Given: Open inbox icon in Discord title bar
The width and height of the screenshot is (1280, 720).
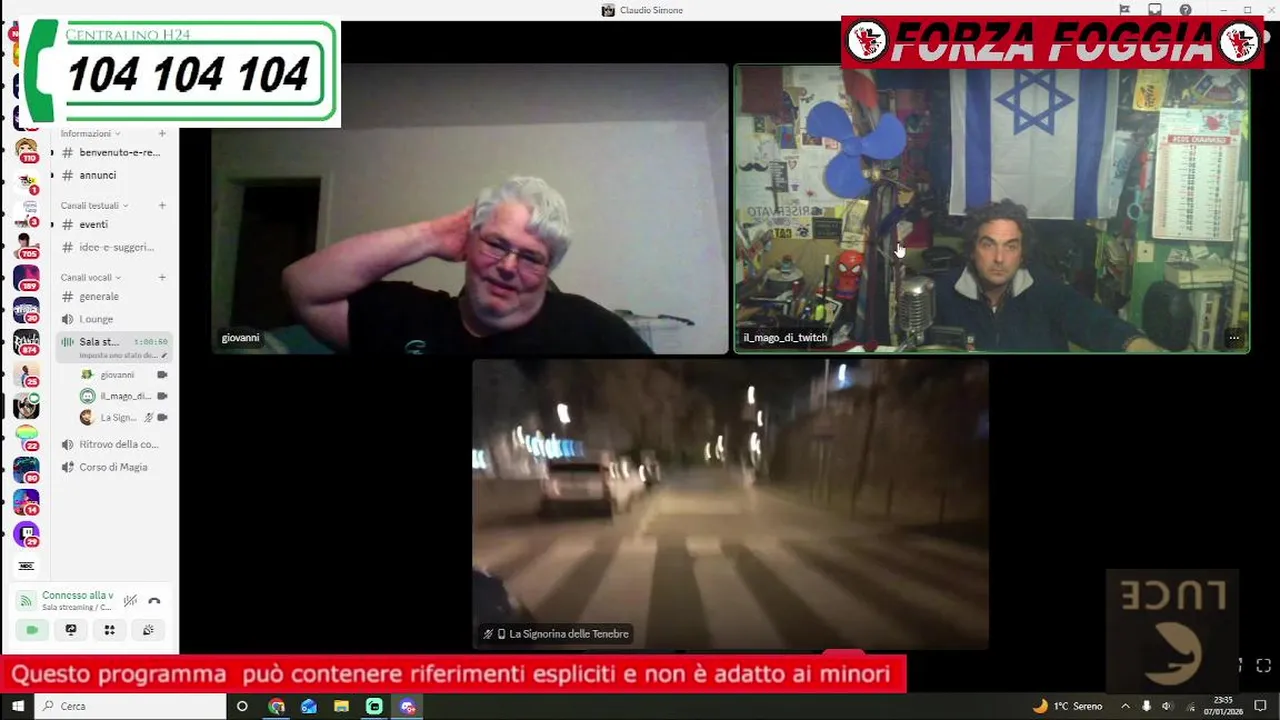Looking at the screenshot, I should tap(1155, 10).
